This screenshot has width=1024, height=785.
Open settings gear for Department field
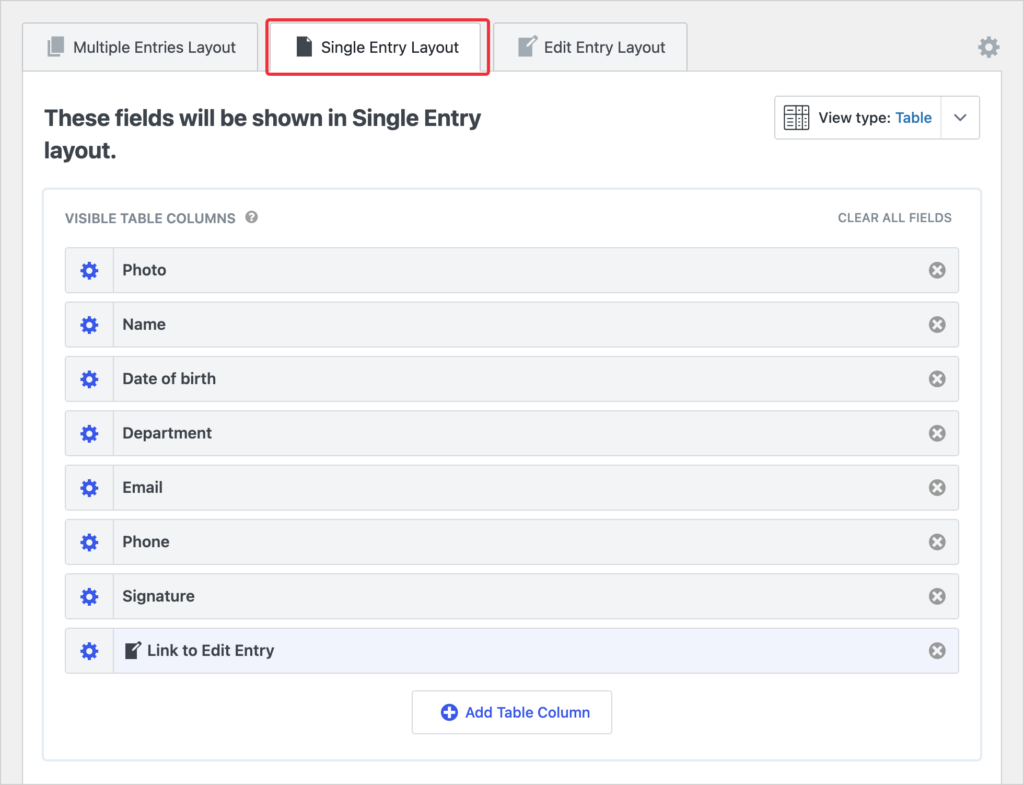89,434
